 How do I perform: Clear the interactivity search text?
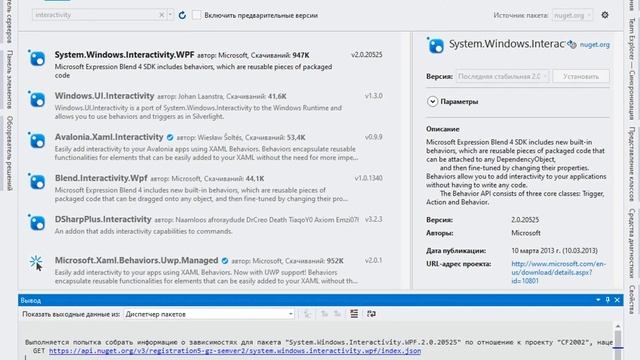pos(162,15)
